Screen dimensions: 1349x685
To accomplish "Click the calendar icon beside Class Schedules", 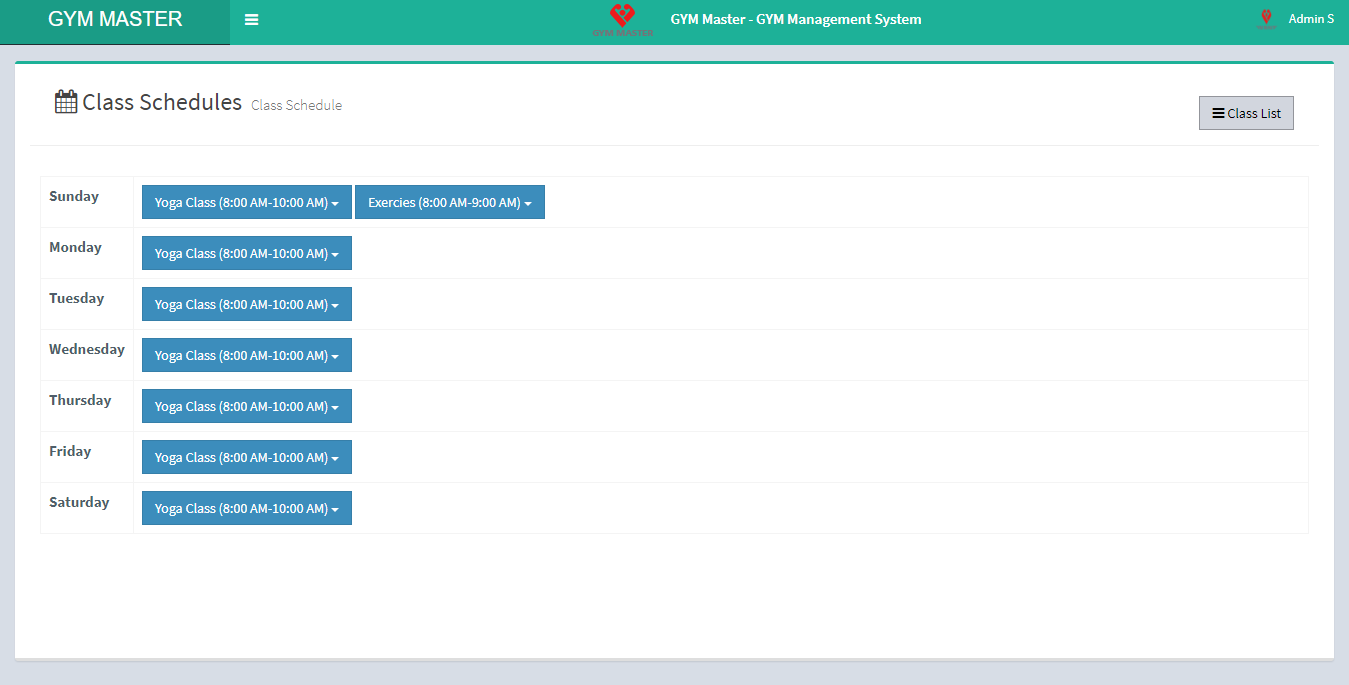I will point(66,102).
